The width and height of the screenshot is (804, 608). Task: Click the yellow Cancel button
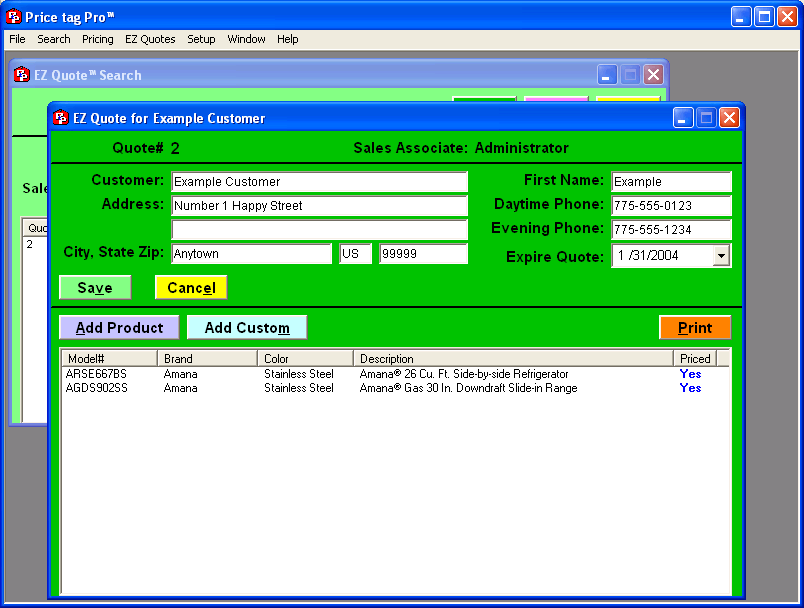(191, 288)
